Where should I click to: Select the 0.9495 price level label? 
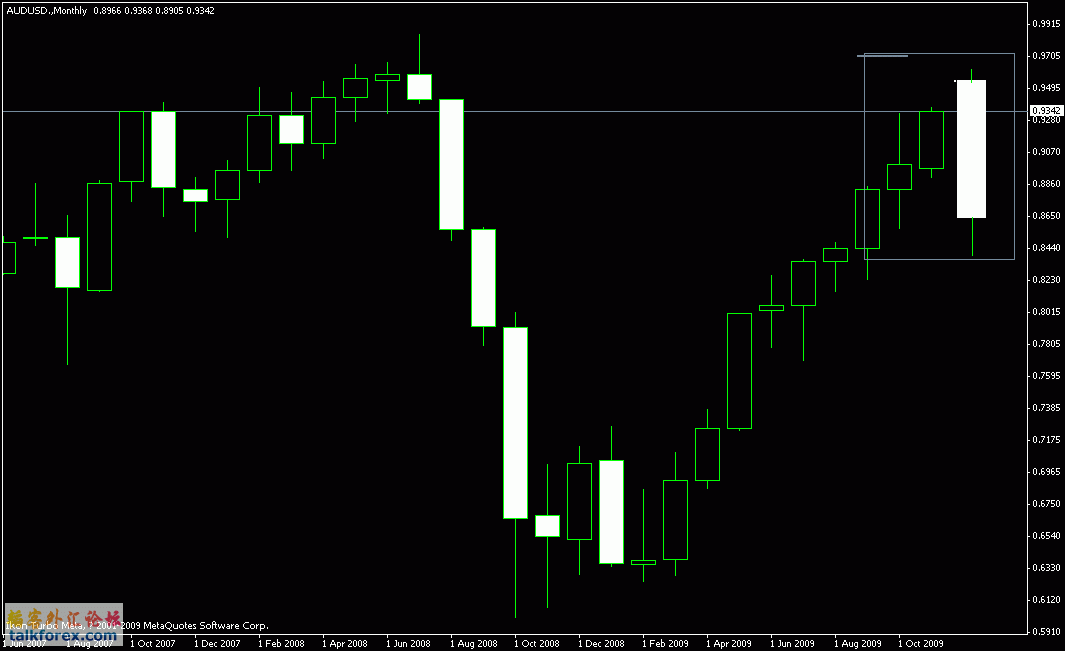1046,88
